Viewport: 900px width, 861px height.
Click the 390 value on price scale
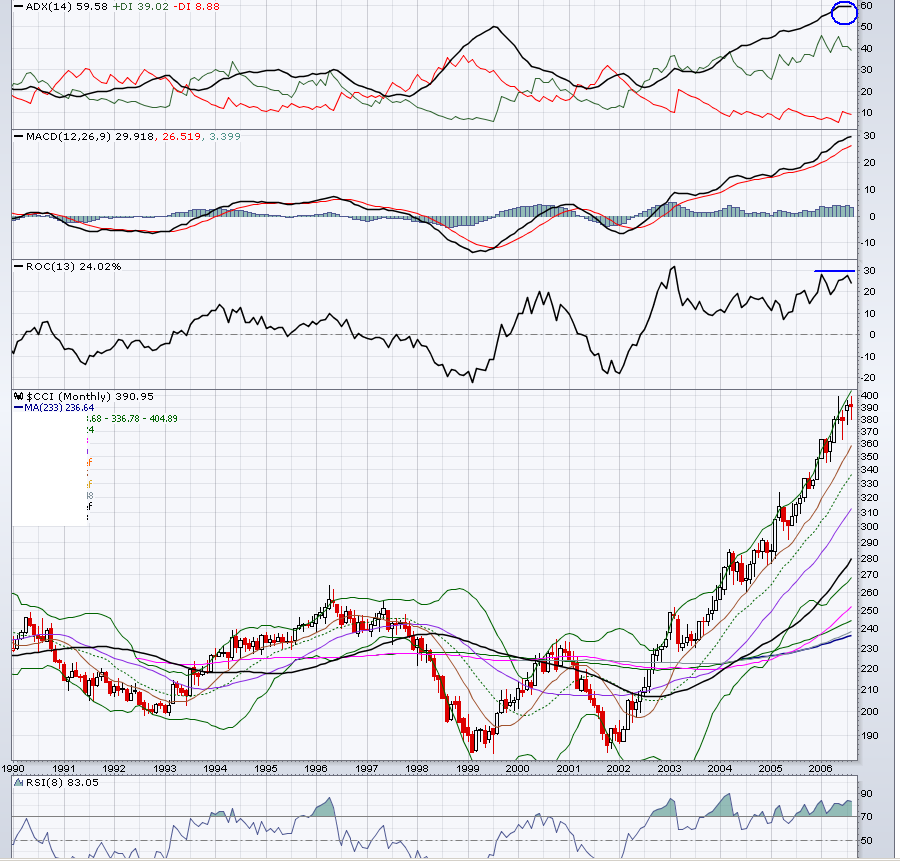click(x=869, y=408)
